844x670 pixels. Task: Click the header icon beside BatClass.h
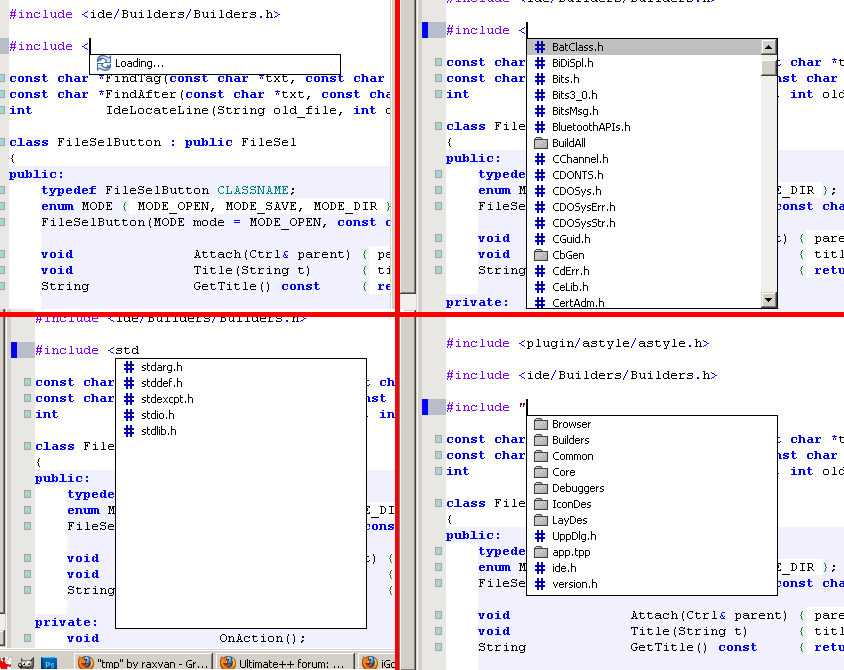540,47
